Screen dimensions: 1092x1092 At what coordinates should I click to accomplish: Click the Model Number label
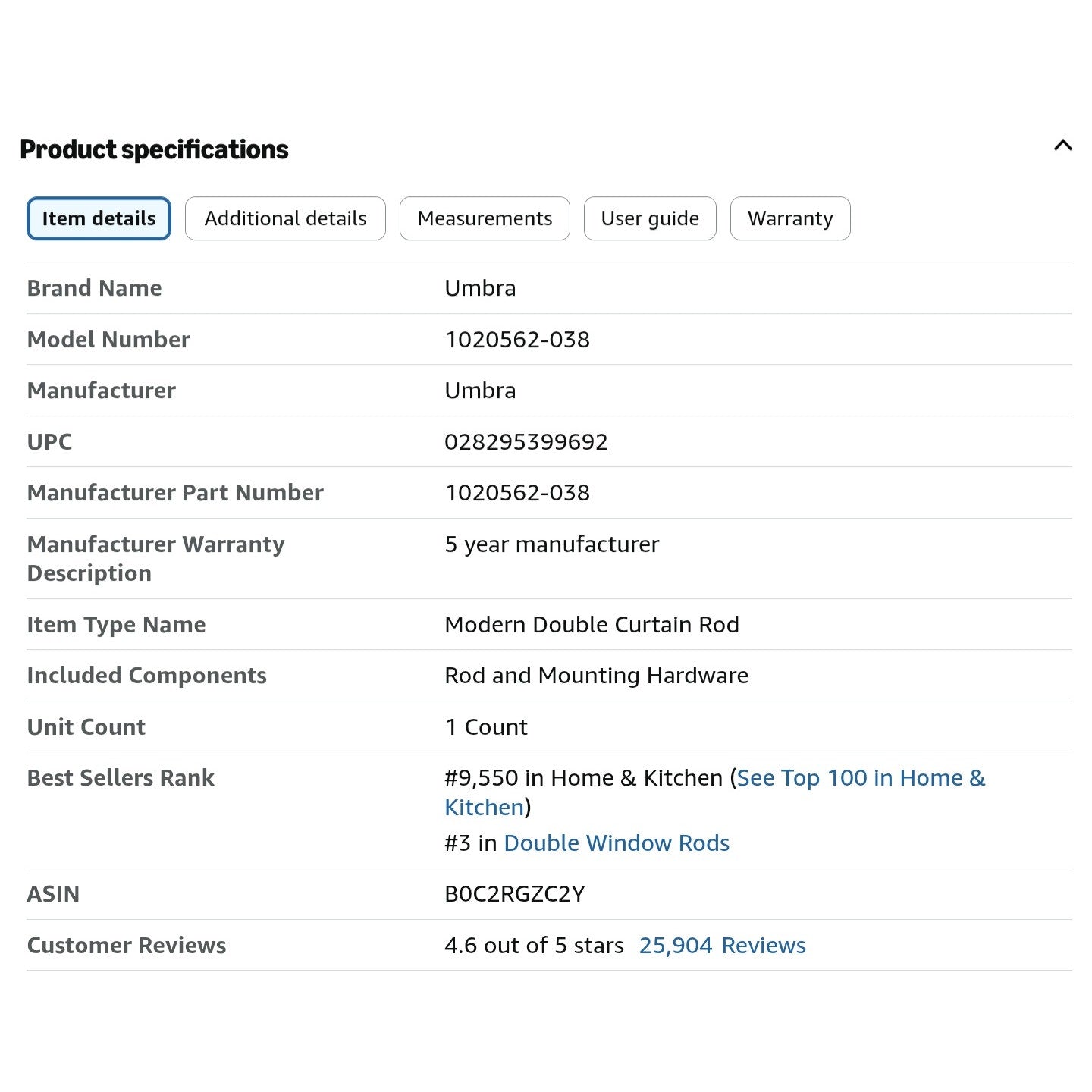tap(108, 340)
